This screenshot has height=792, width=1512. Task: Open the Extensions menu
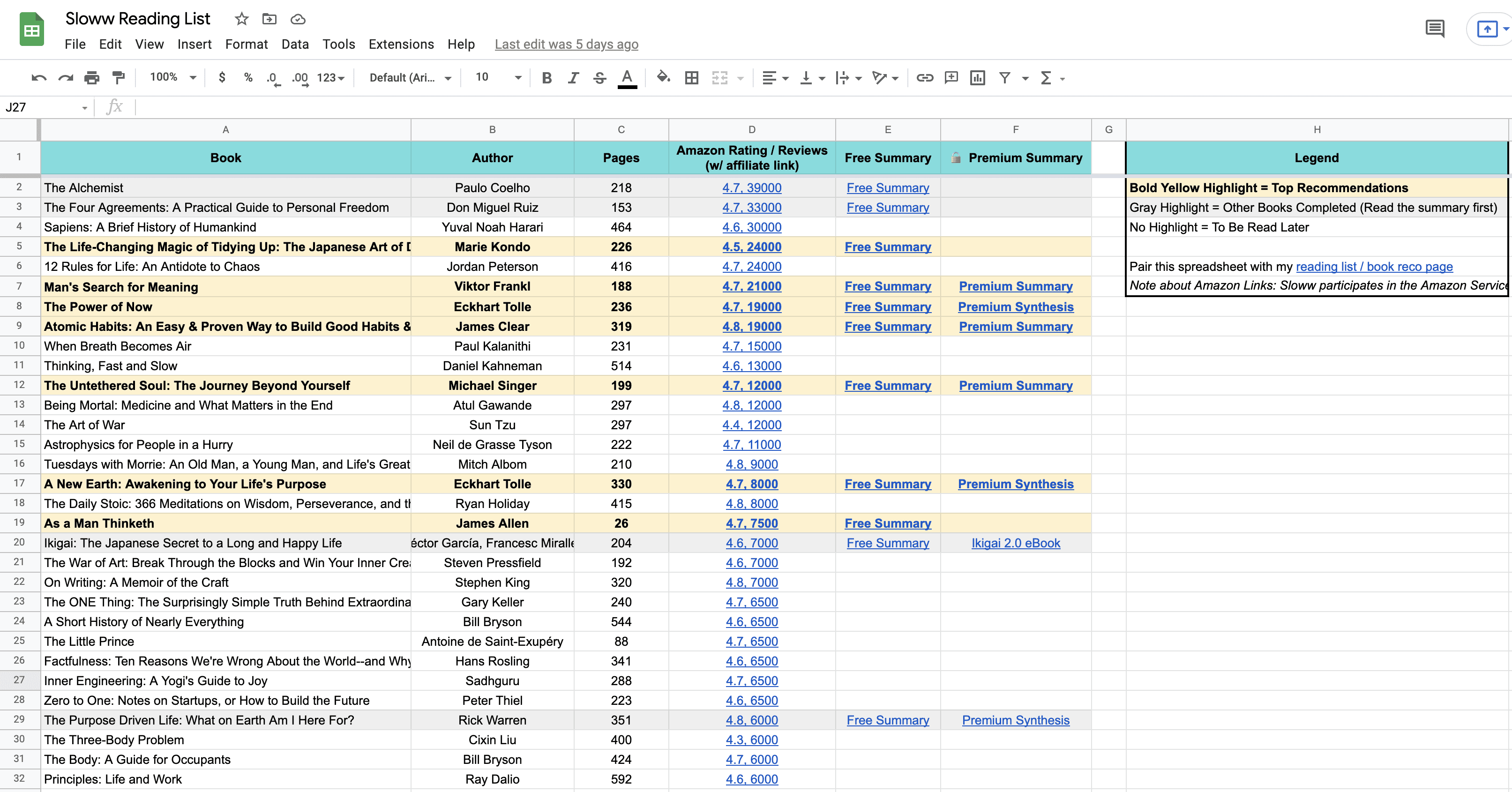pos(401,44)
